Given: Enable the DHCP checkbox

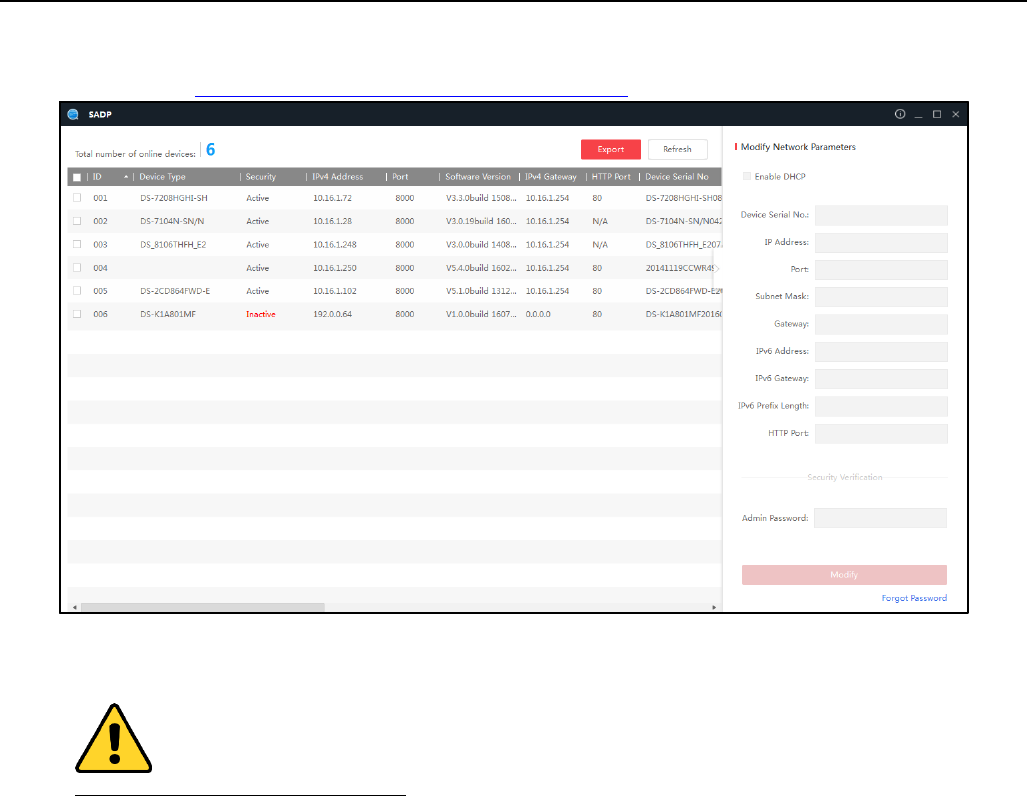Looking at the screenshot, I should coord(747,176).
